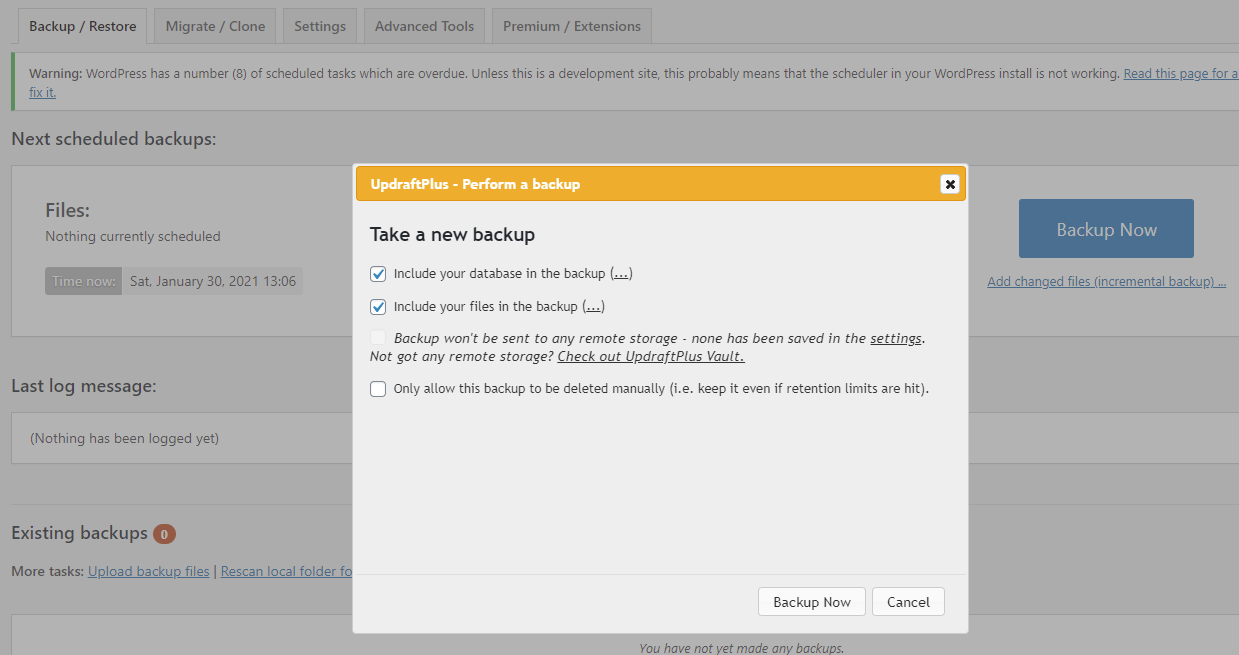Toggle the disabled remote storage checkbox
This screenshot has width=1239, height=655.
pos(378,338)
